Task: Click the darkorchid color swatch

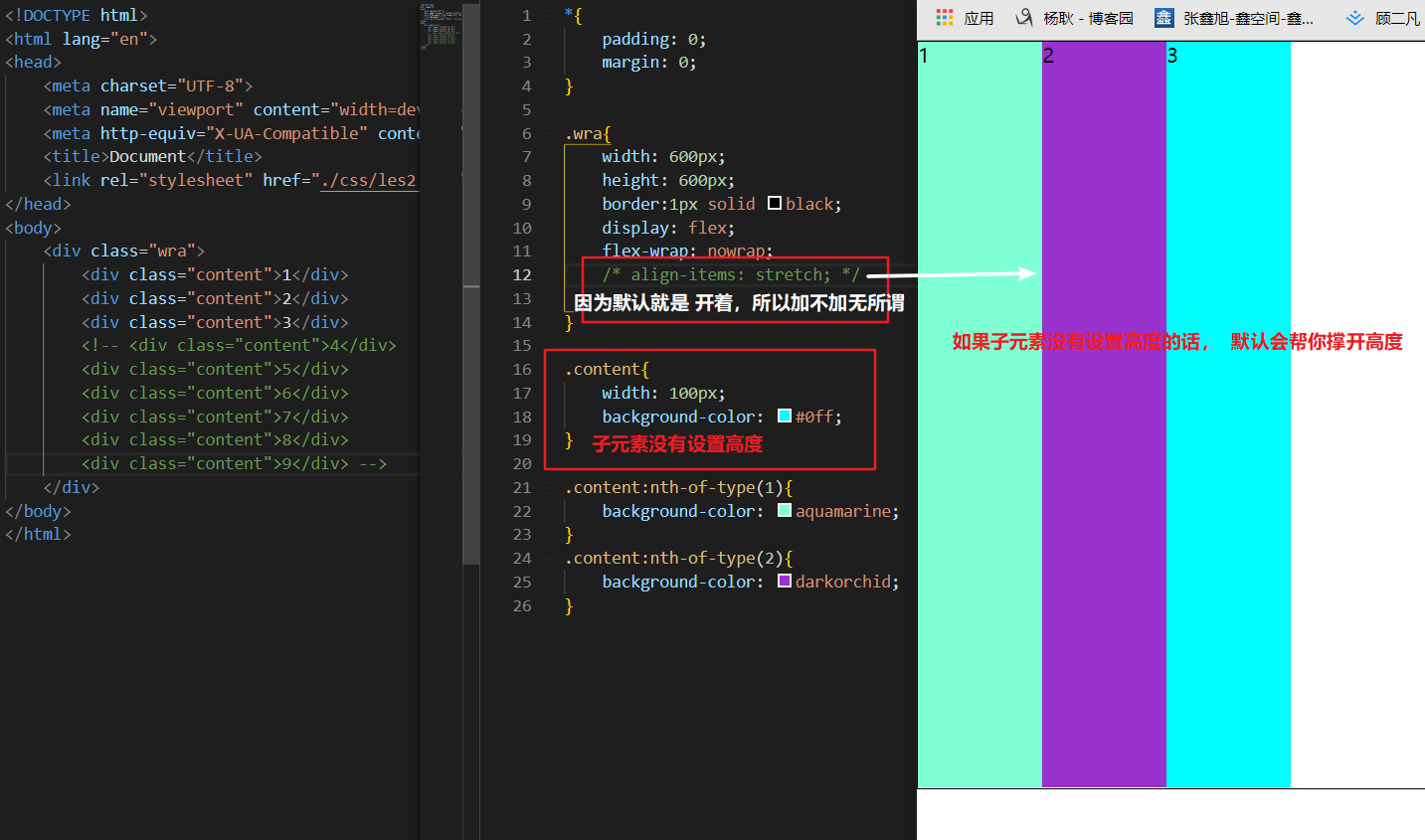Action: tap(785, 582)
